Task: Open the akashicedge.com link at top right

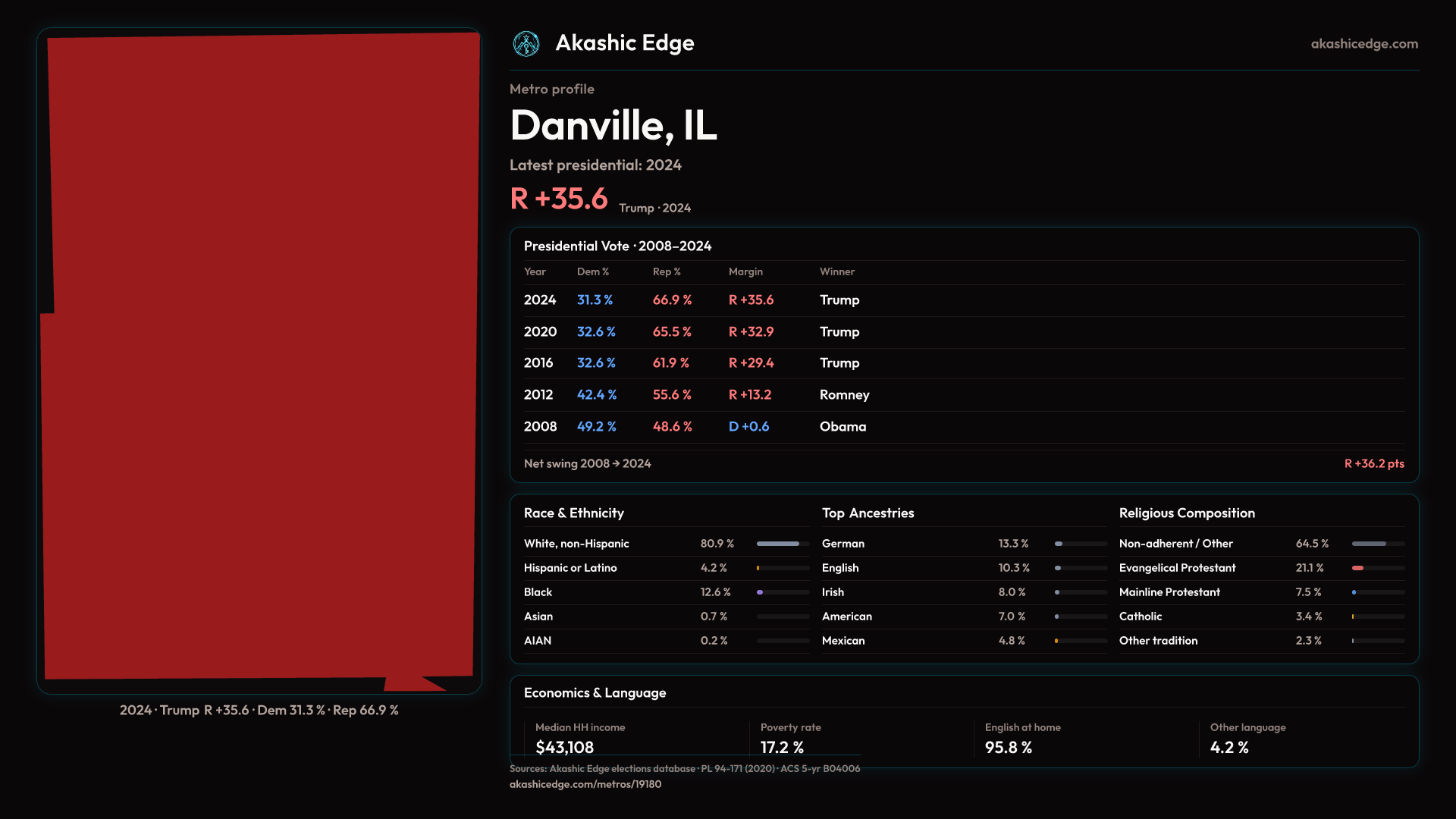Action: tap(1363, 44)
